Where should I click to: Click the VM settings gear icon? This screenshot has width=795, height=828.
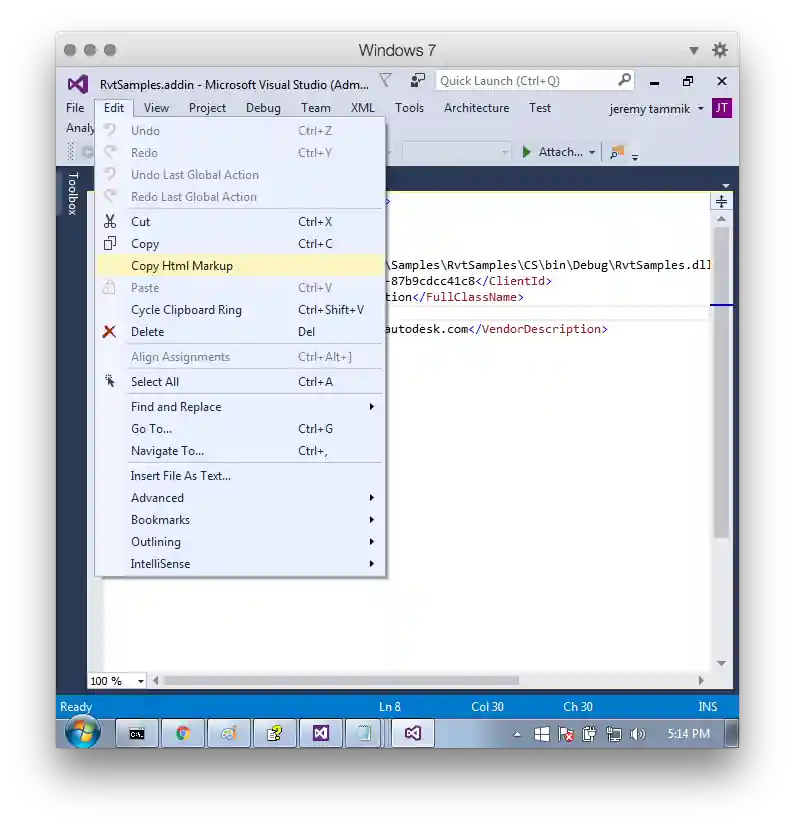click(719, 50)
